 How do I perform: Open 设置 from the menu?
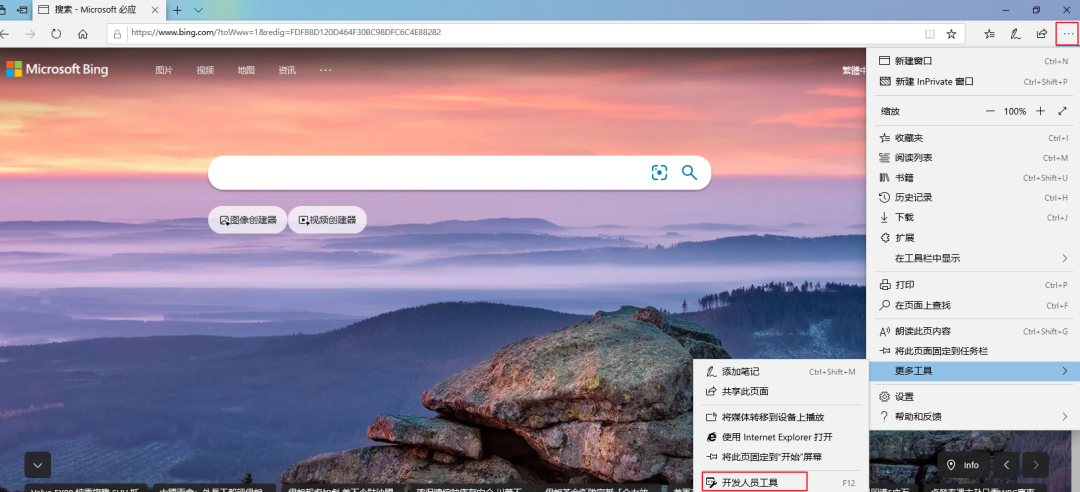[973, 397]
